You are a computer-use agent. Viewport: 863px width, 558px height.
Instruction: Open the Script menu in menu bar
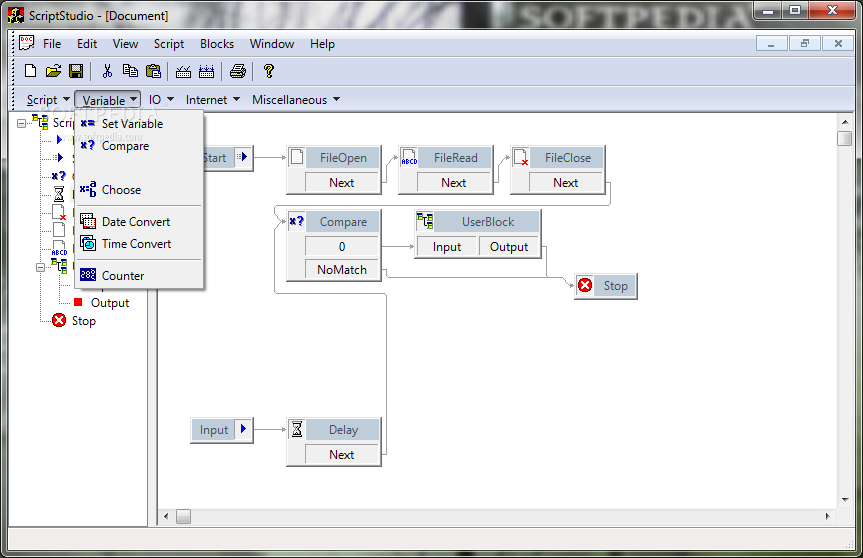[169, 44]
